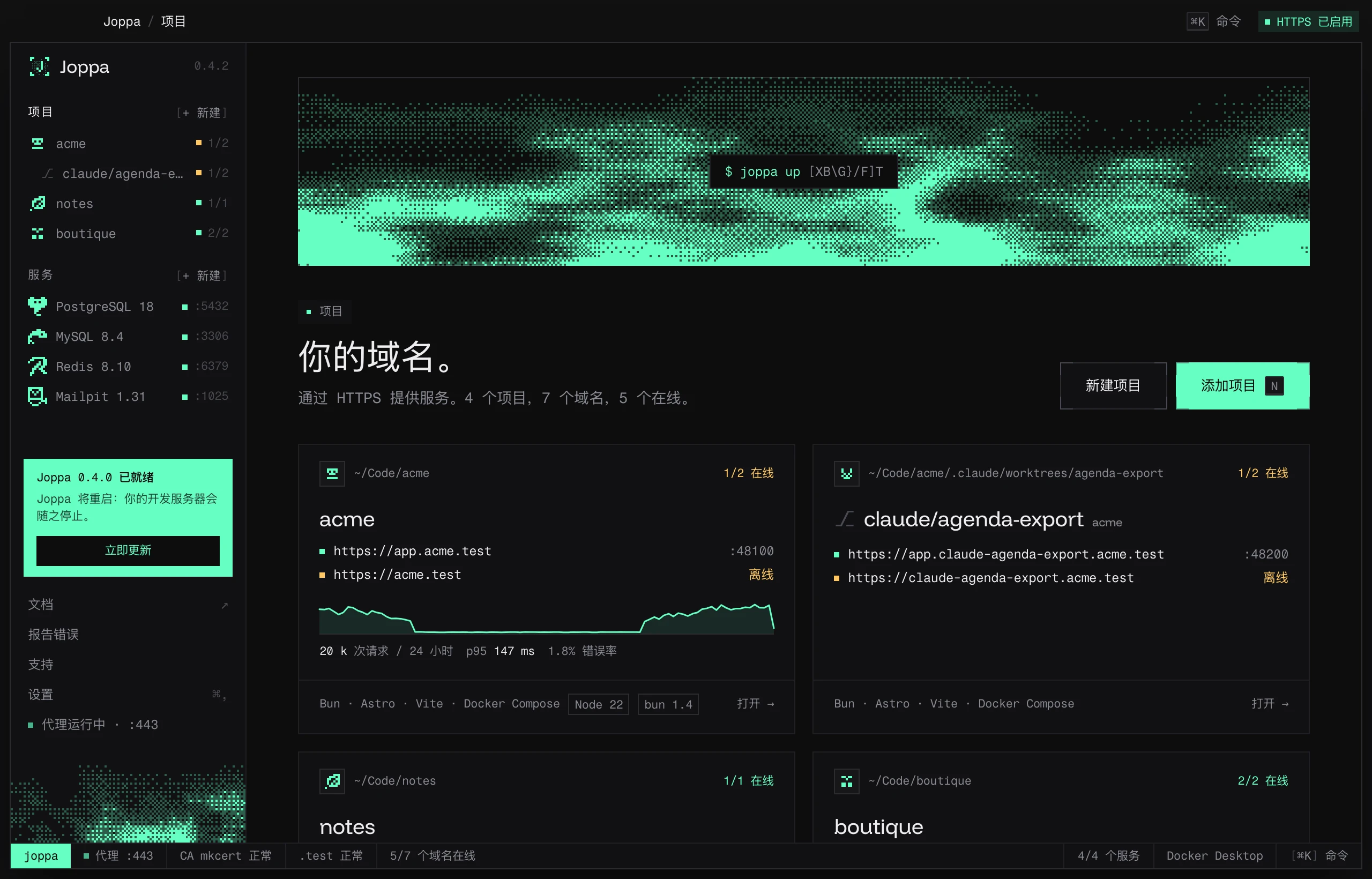Click the acme requests sparkline chart
Viewport: 1372px width, 879px height.
(547, 618)
